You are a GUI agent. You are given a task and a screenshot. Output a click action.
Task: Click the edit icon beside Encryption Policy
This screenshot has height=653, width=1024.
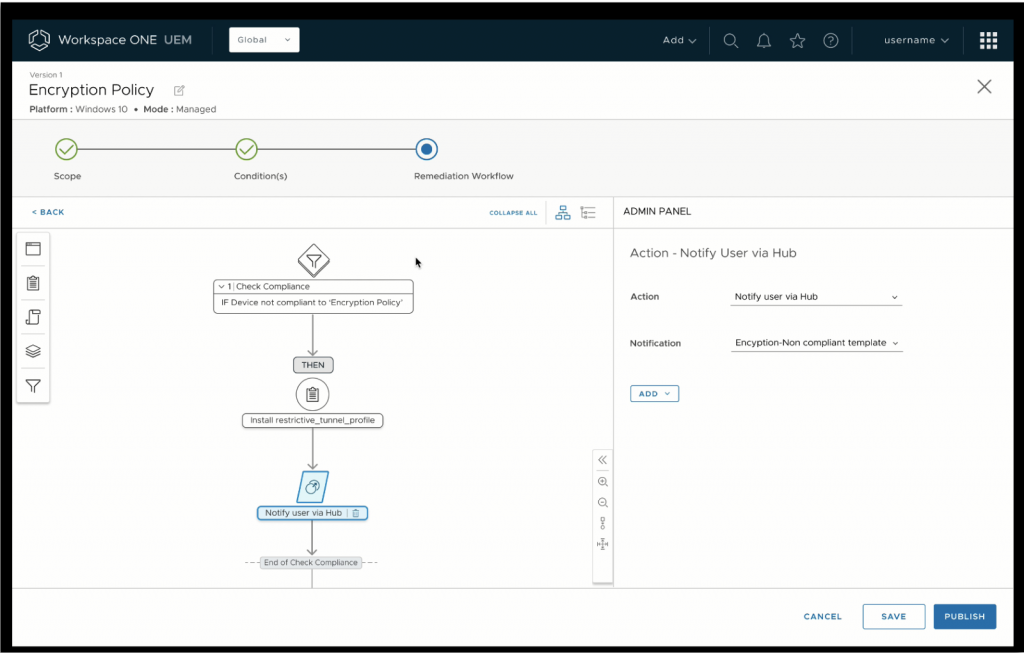coord(179,90)
